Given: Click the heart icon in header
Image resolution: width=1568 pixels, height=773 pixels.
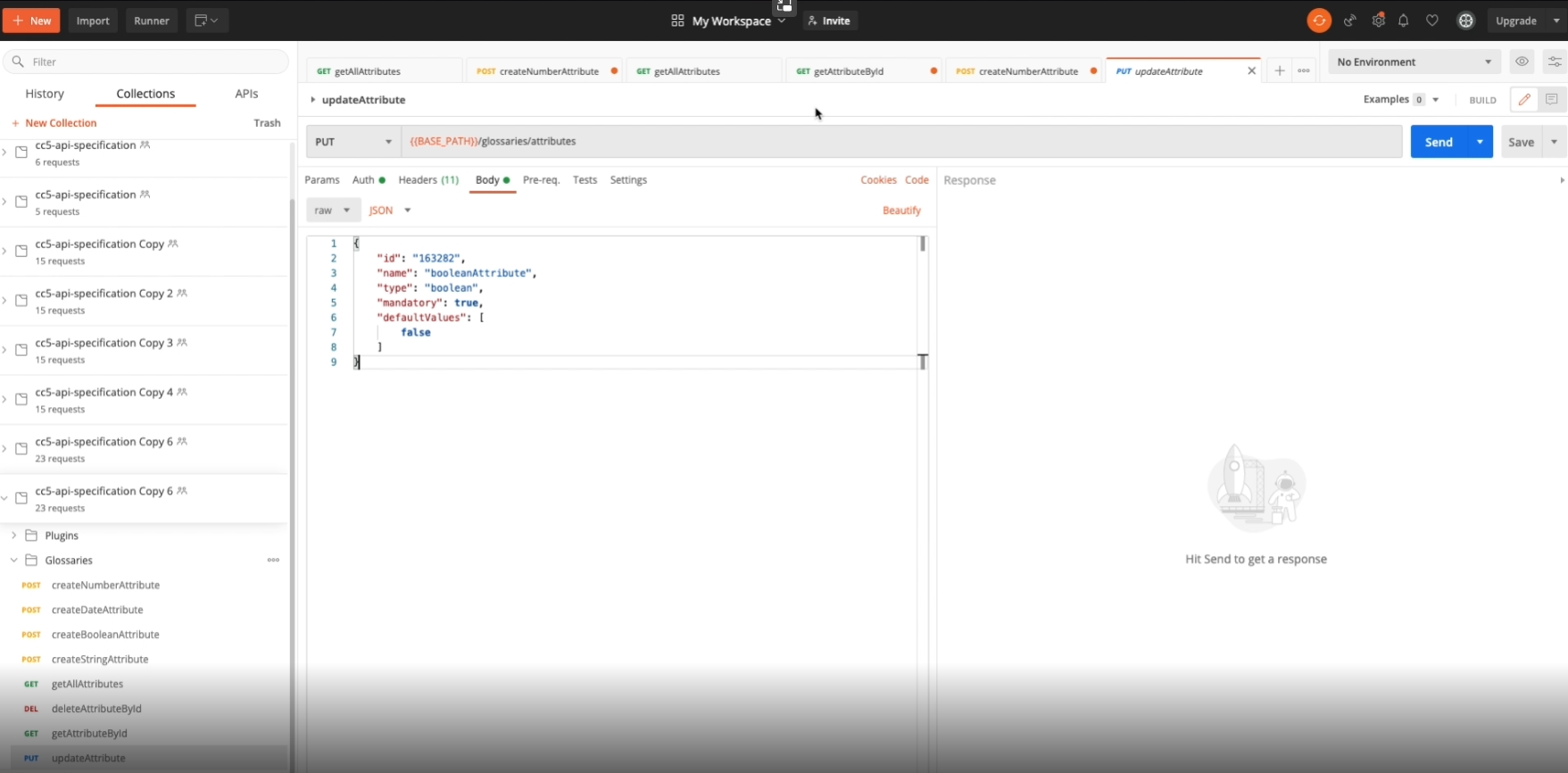Looking at the screenshot, I should (x=1432, y=21).
